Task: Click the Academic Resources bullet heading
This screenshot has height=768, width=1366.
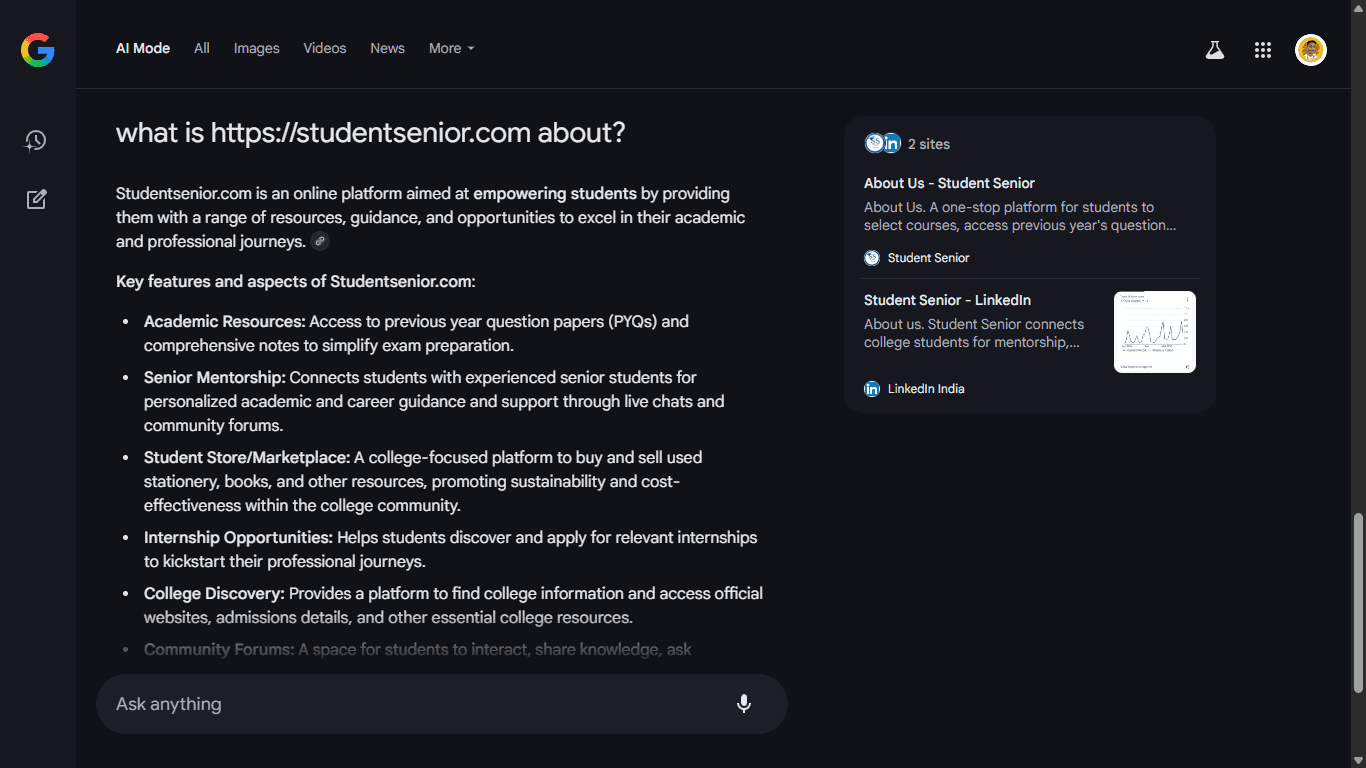Action: coord(225,322)
